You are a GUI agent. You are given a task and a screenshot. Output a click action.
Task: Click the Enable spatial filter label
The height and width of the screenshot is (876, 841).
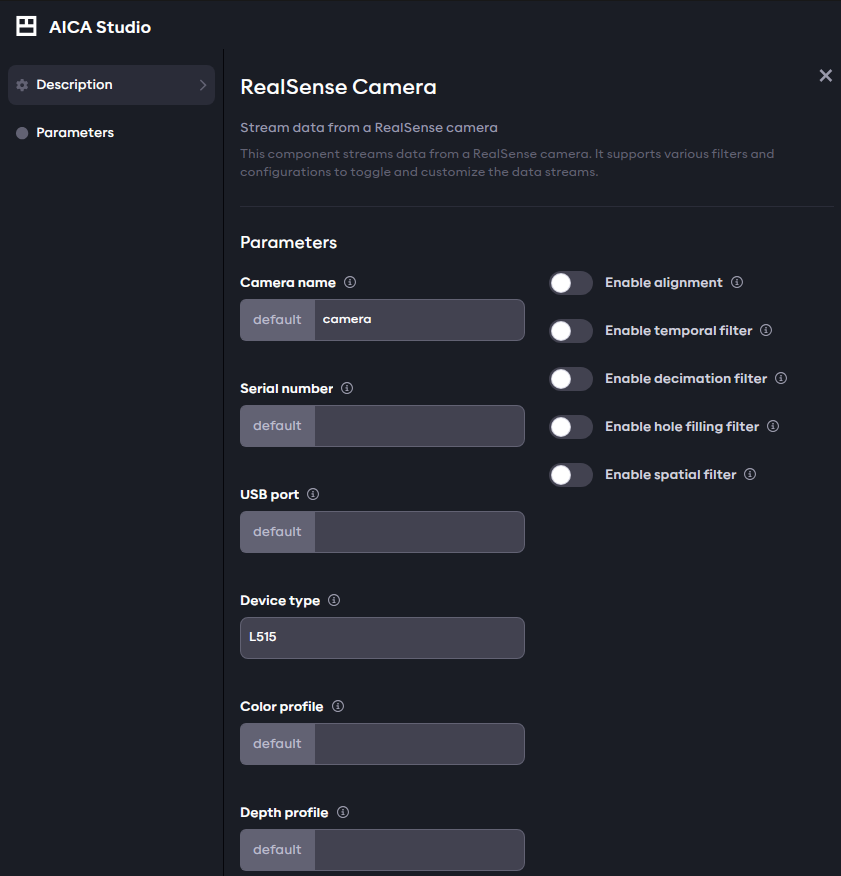(x=671, y=475)
